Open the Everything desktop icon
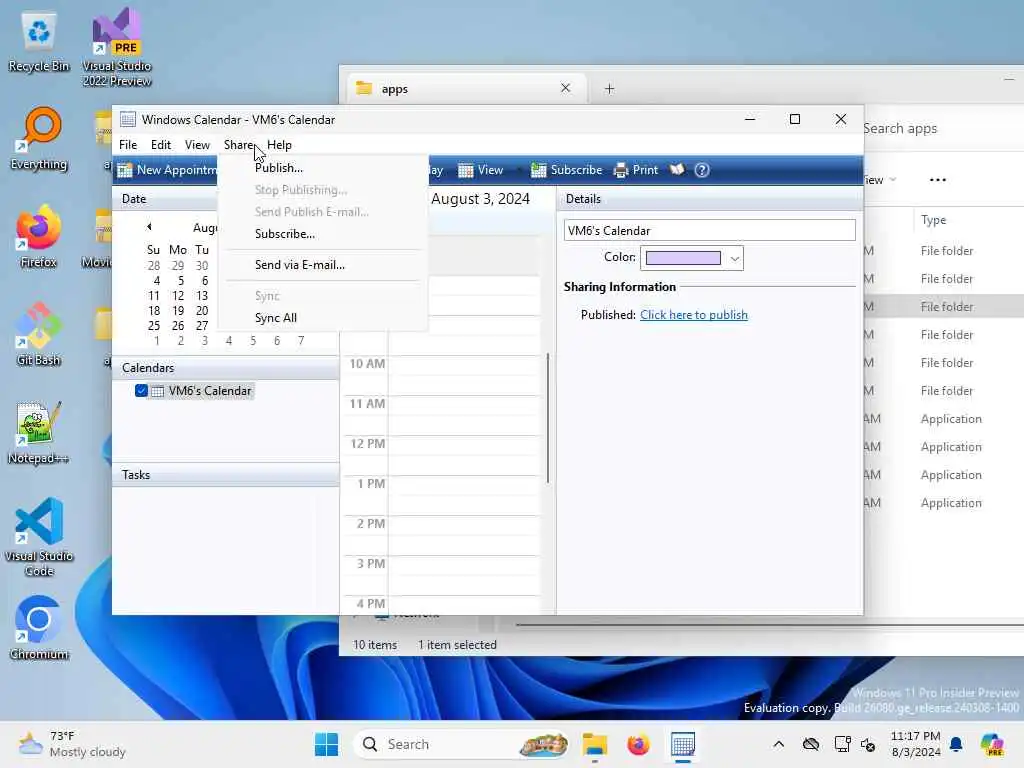 coord(39,139)
